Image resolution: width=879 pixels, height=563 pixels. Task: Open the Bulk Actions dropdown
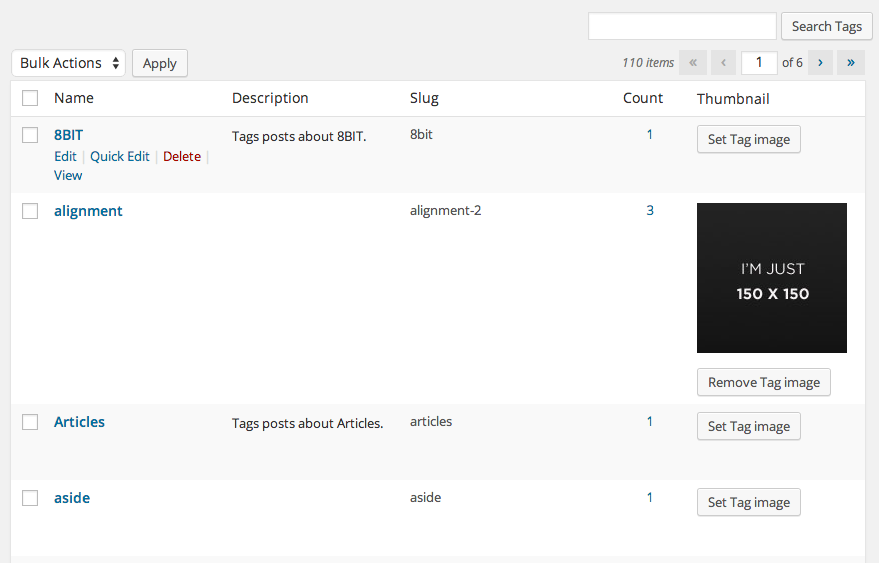[68, 63]
